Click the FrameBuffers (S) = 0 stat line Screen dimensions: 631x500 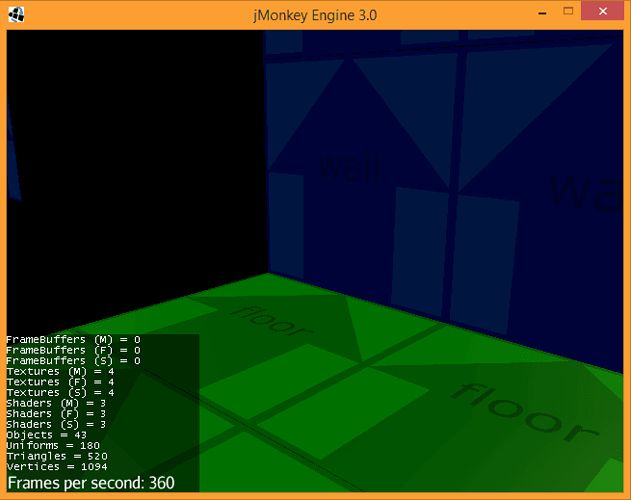[x=73, y=361]
